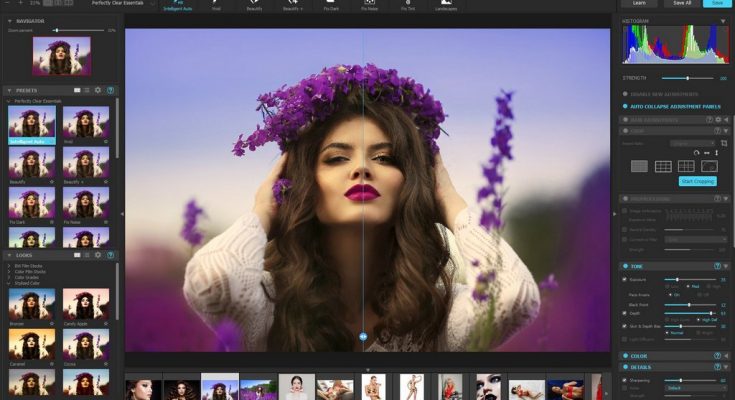Click the crop tool icon in Crop panel

(x=724, y=143)
